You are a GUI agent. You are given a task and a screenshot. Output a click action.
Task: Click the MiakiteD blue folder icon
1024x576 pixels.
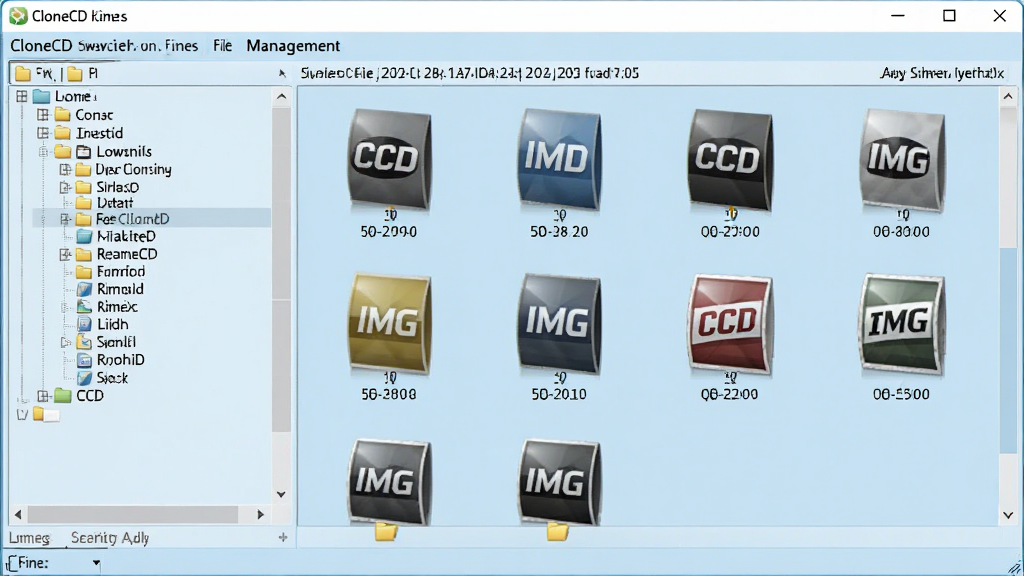[x=84, y=236]
